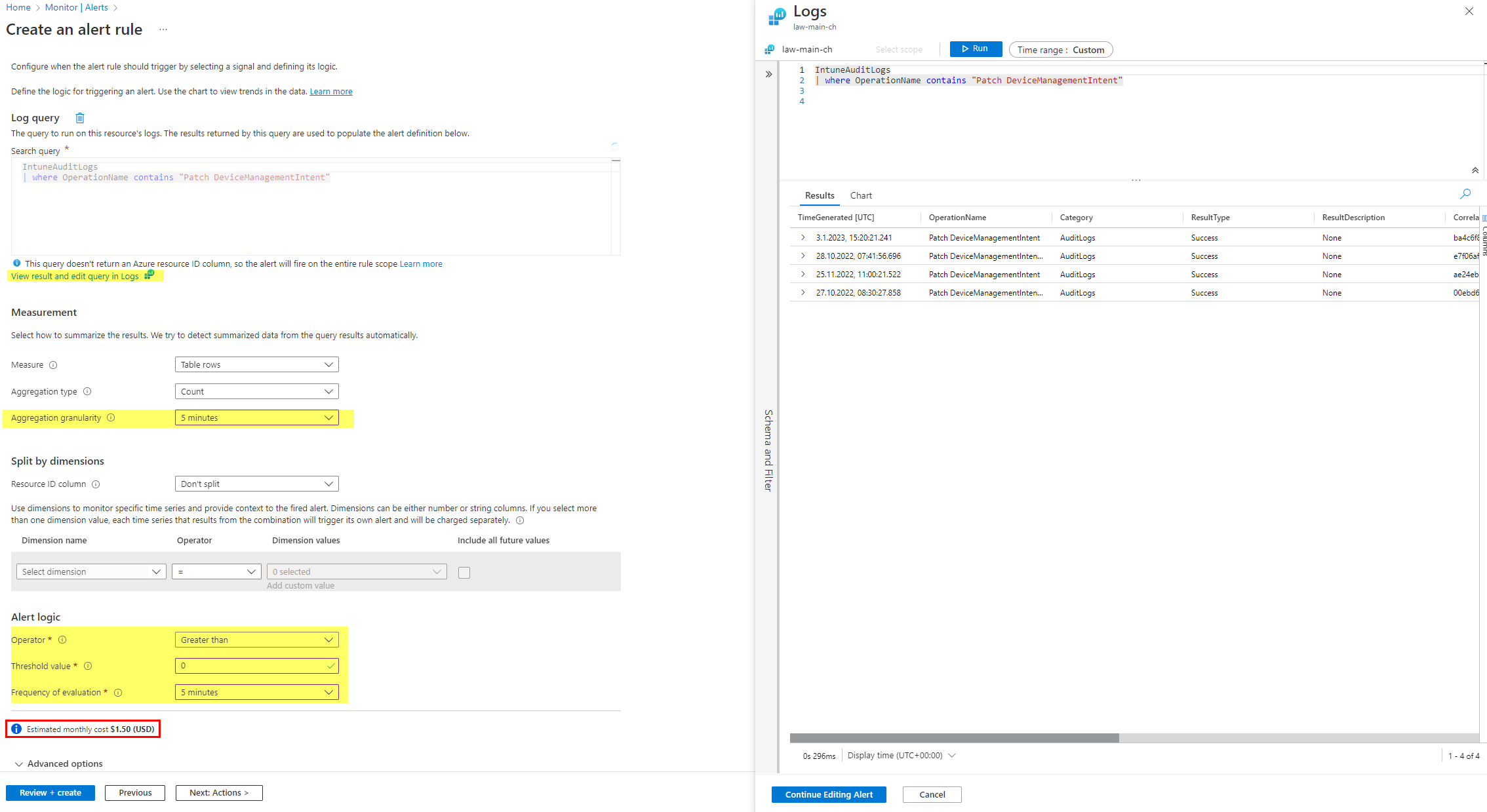Select the Results tab
Screen dimensions: 1487x812
pos(820,196)
